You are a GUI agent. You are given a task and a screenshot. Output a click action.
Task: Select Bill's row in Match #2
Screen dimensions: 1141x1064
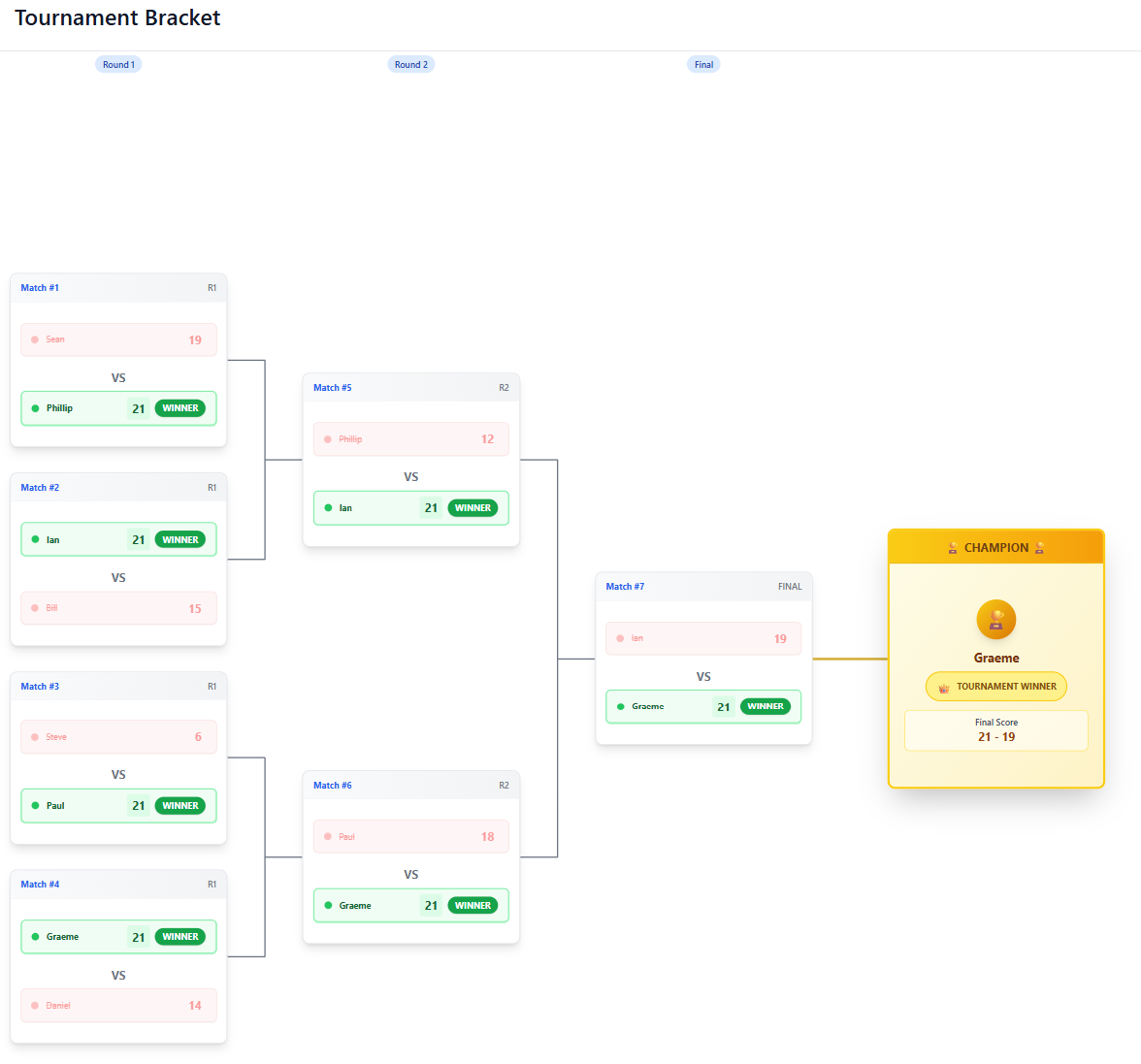pos(118,608)
